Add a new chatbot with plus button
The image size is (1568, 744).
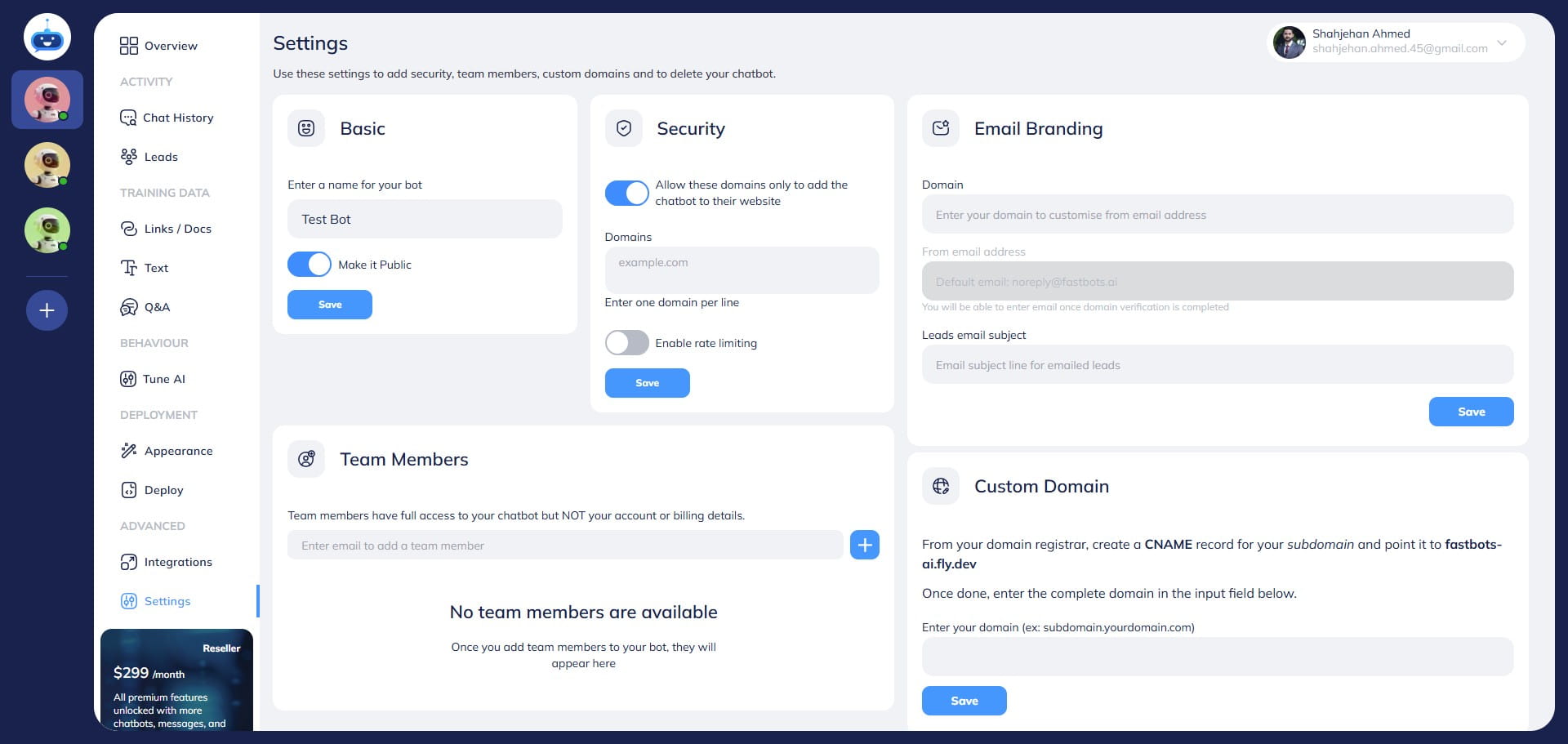[x=47, y=310]
